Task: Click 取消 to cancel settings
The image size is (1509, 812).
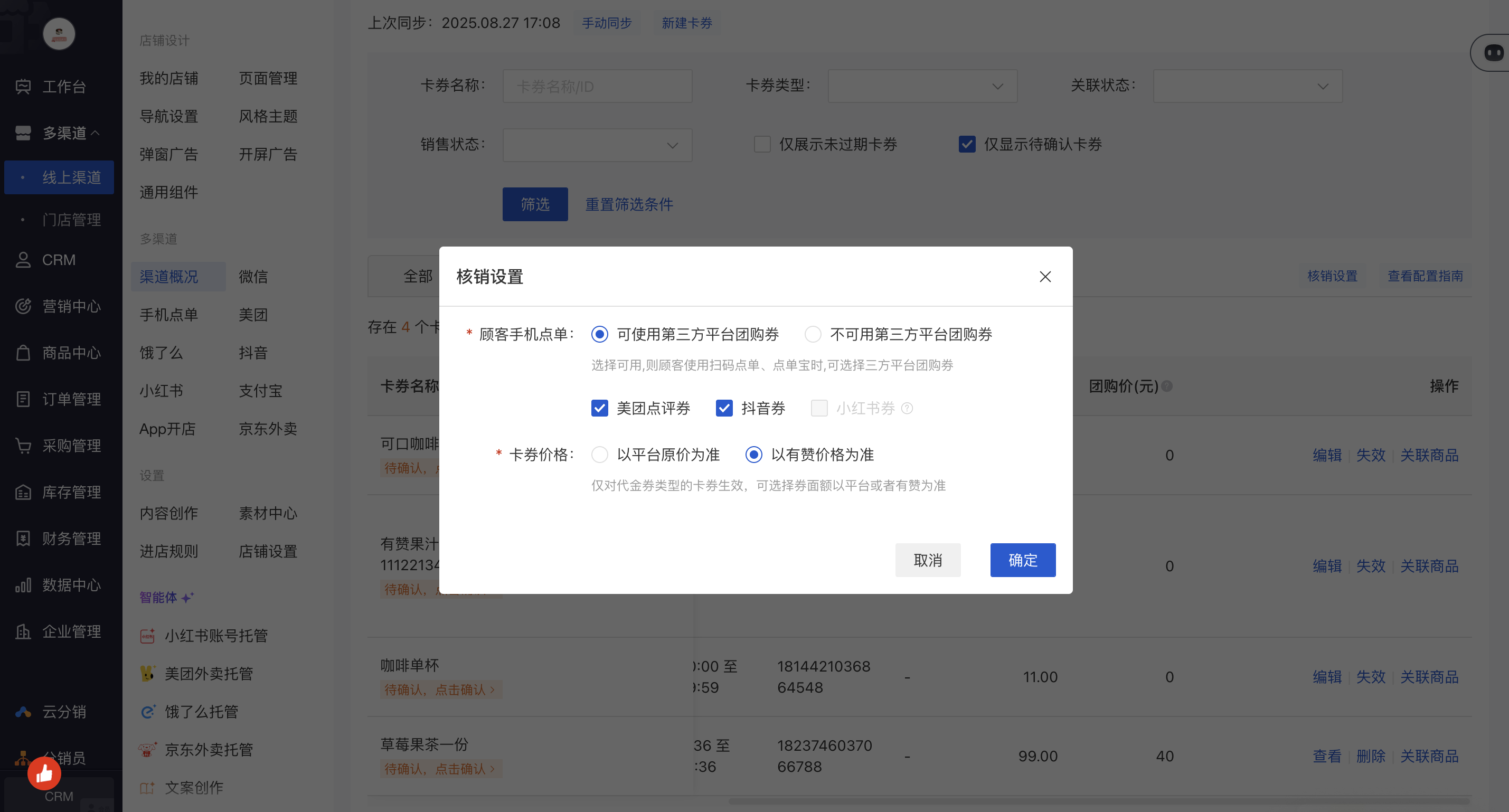Action: click(x=927, y=560)
